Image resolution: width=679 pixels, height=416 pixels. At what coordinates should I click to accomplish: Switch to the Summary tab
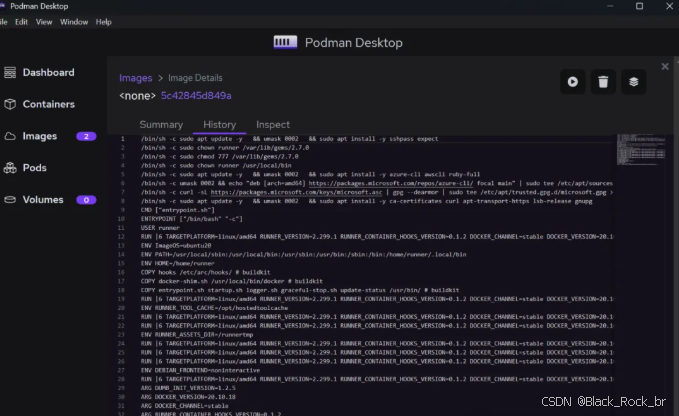point(161,125)
